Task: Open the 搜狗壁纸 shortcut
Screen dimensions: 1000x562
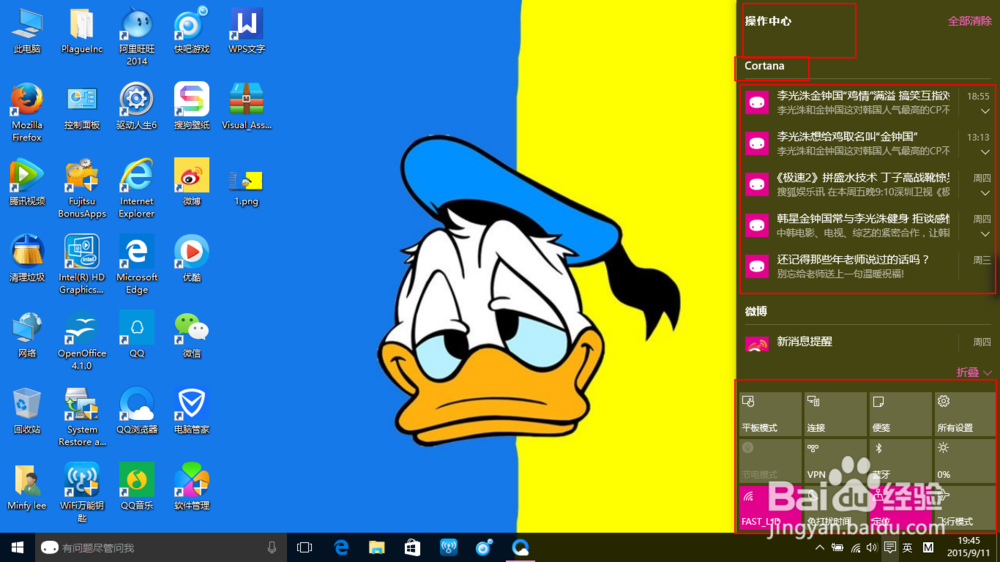Action: point(191,107)
